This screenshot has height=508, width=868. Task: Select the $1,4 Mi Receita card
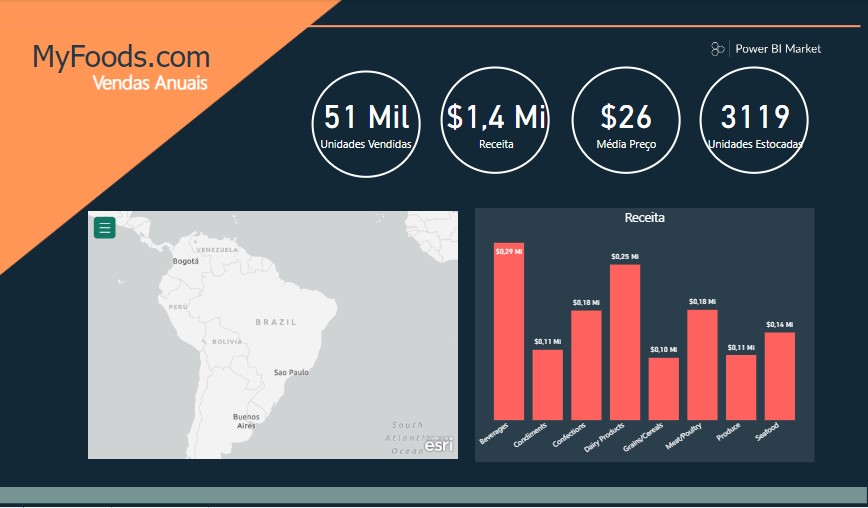tap(495, 121)
